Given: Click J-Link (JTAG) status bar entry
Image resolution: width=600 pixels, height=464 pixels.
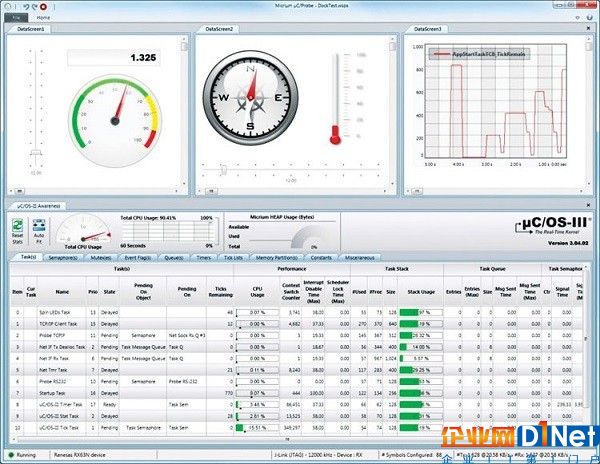Looking at the screenshot, I should (318, 455).
